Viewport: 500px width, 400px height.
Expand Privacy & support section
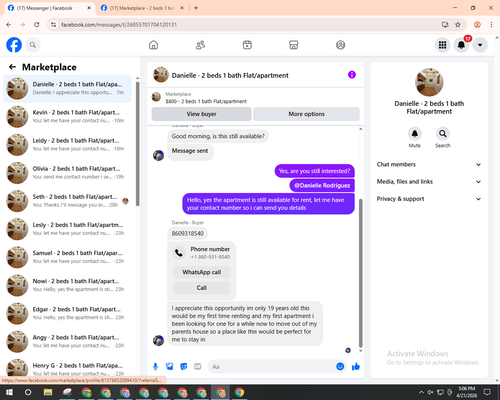point(429,199)
